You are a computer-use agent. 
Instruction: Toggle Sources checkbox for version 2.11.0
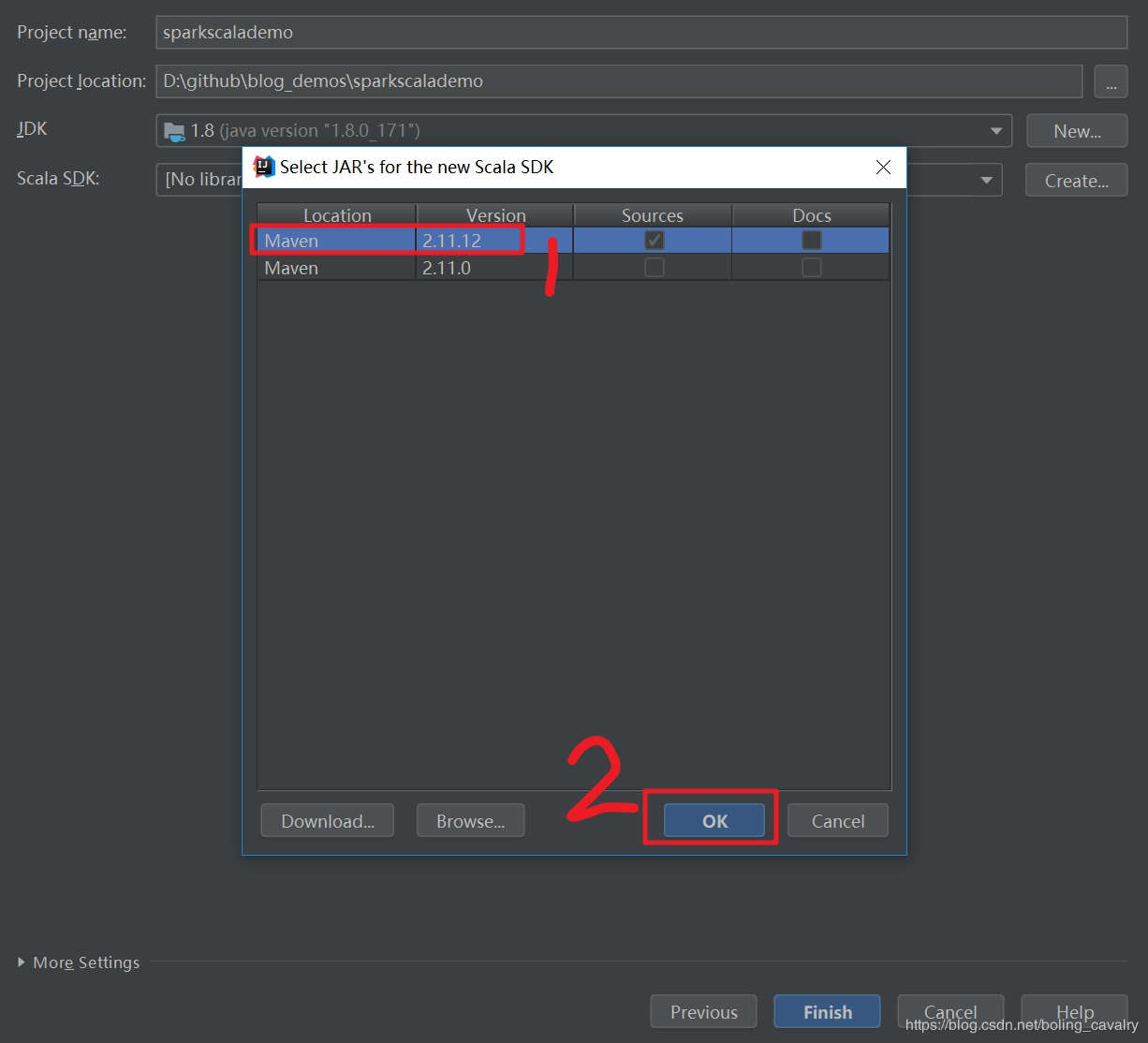(x=655, y=268)
